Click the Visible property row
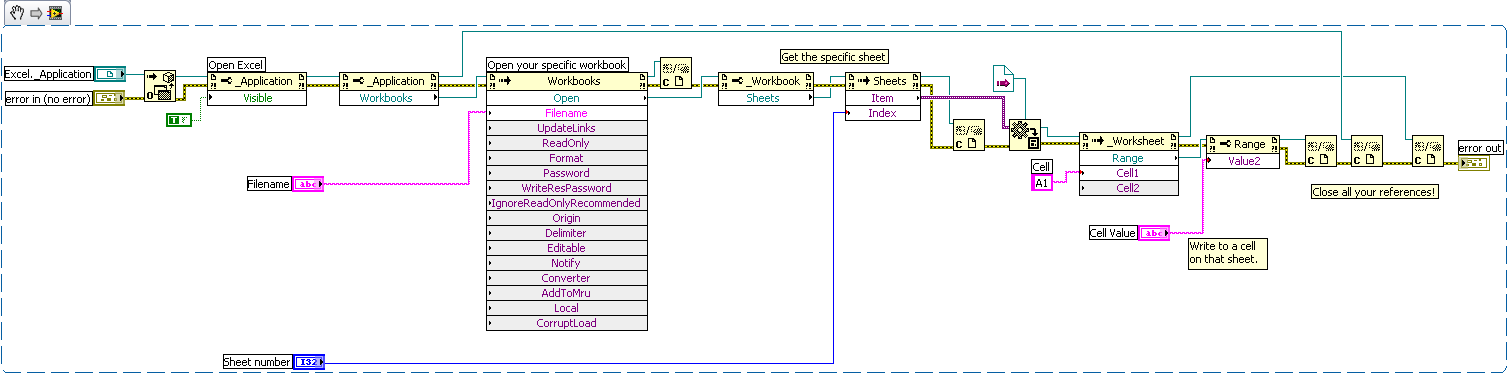This screenshot has height=374, width=1508. tap(257, 98)
